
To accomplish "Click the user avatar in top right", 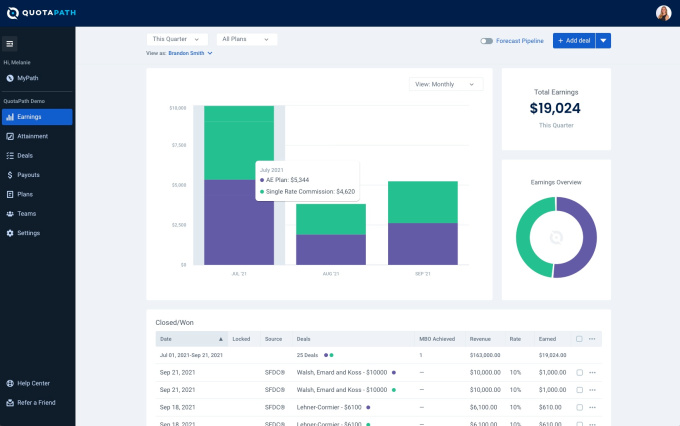I will (663, 13).
